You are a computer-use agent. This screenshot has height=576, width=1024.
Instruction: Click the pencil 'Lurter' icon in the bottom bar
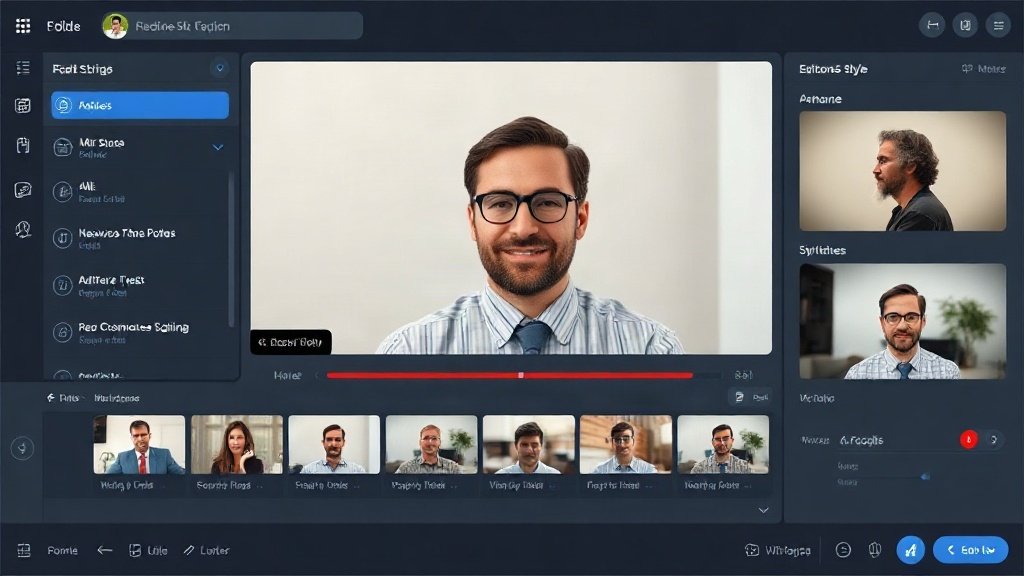click(x=189, y=551)
